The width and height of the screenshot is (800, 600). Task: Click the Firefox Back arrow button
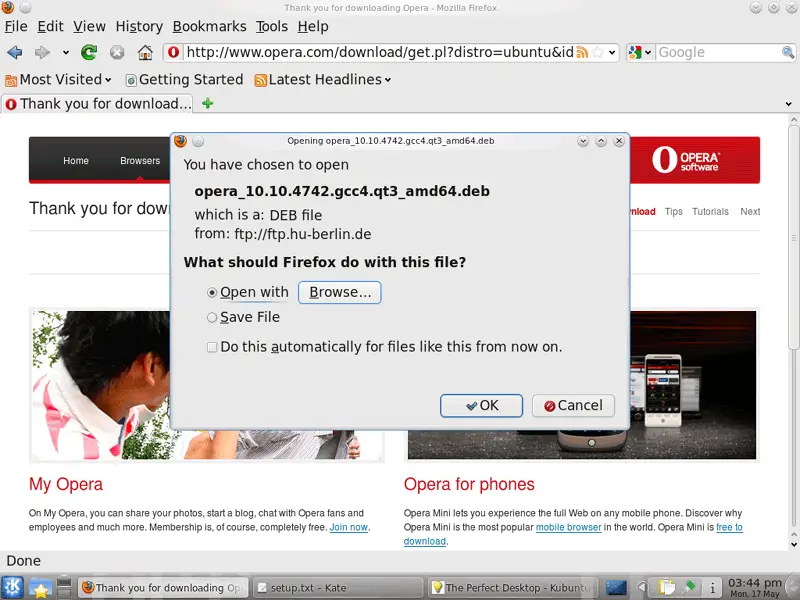[15, 52]
